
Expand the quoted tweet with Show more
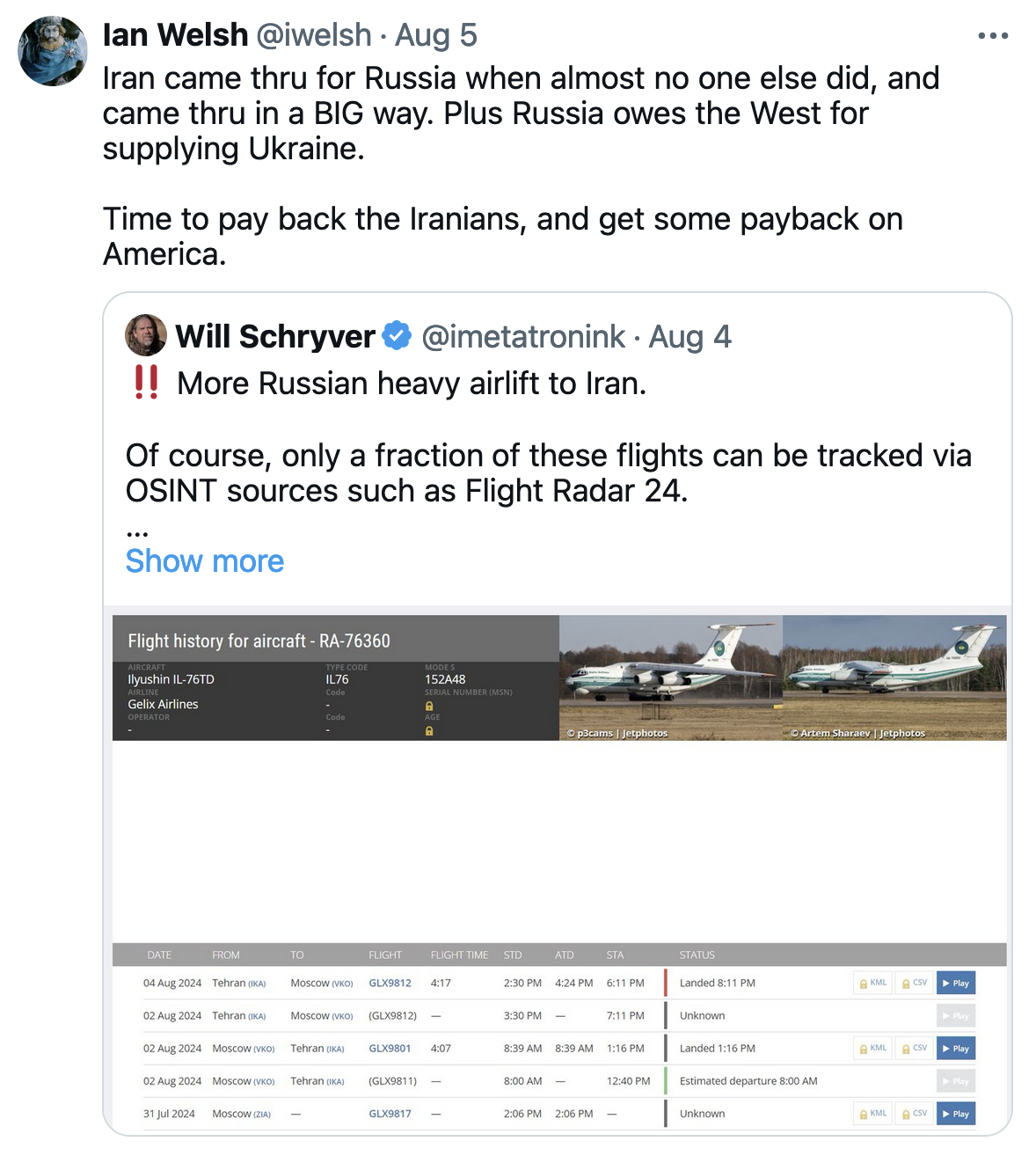[205, 561]
